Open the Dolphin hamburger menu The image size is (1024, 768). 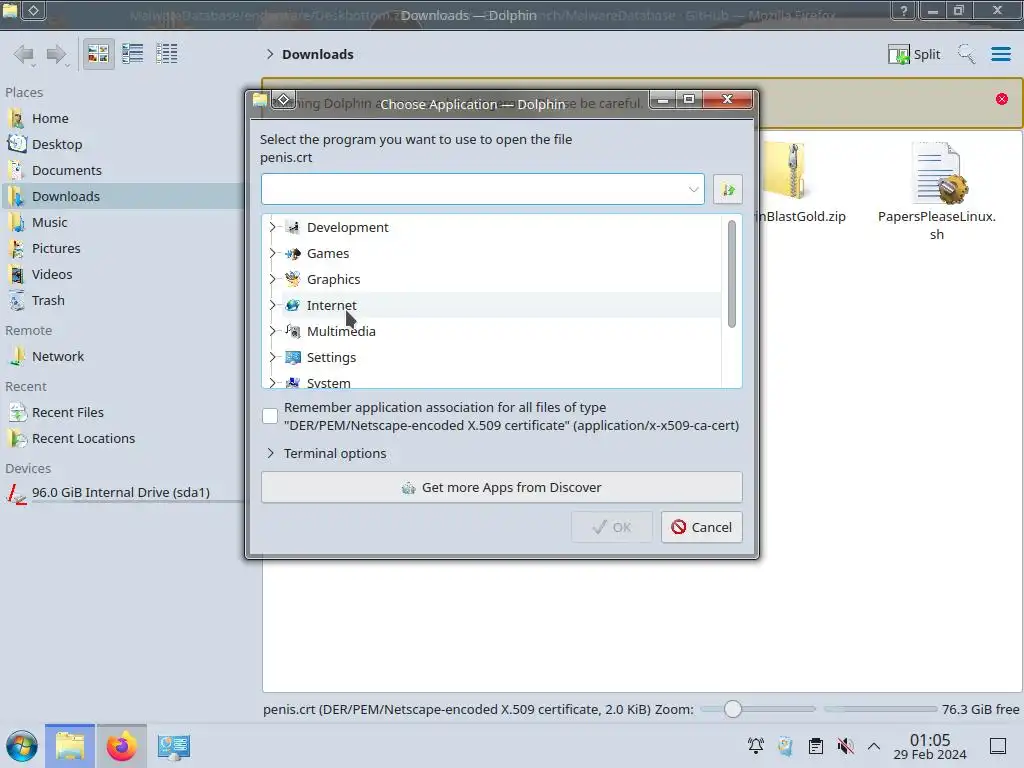pos(1000,54)
